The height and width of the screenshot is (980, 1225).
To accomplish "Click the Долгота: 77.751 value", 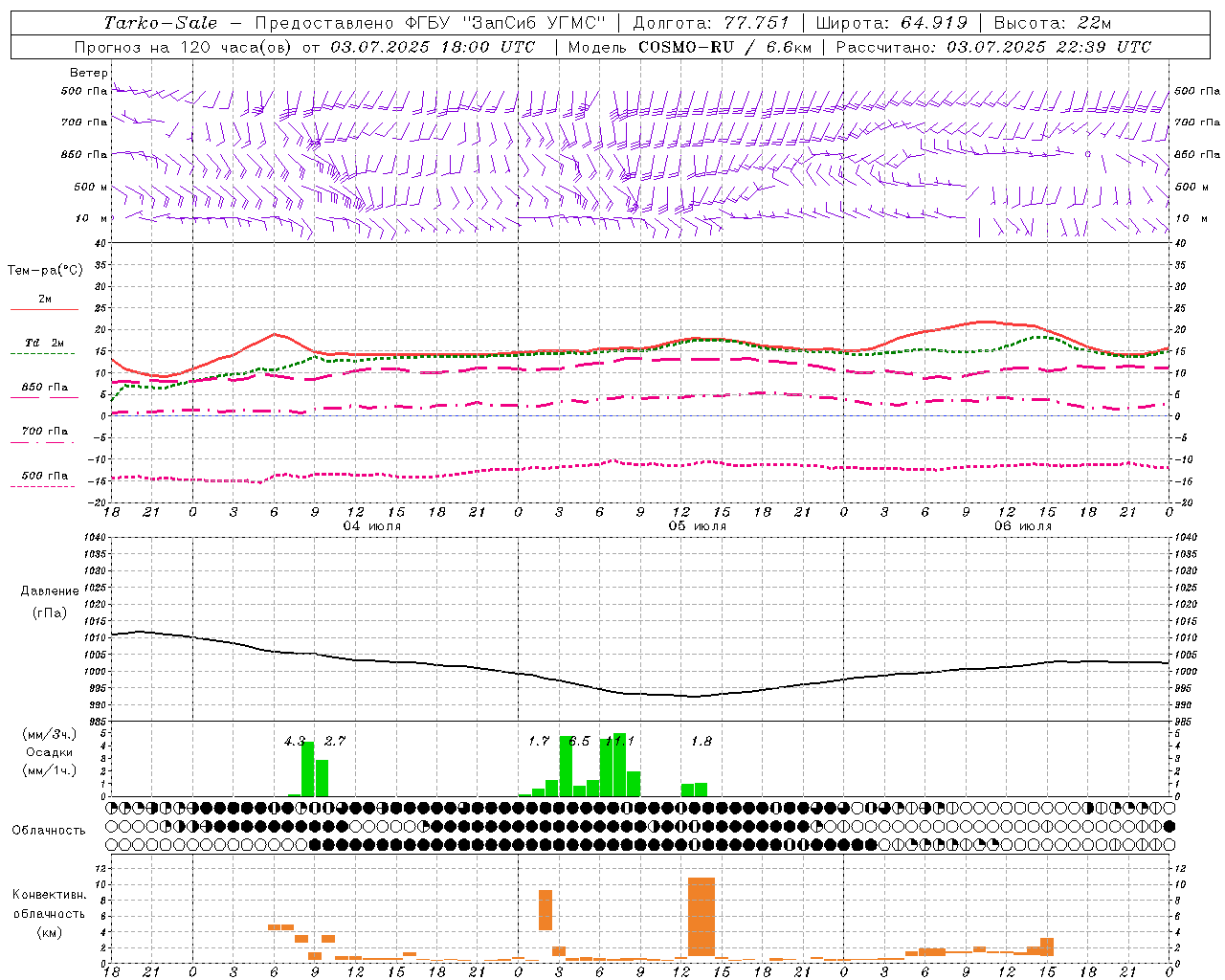I will tap(711, 23).
